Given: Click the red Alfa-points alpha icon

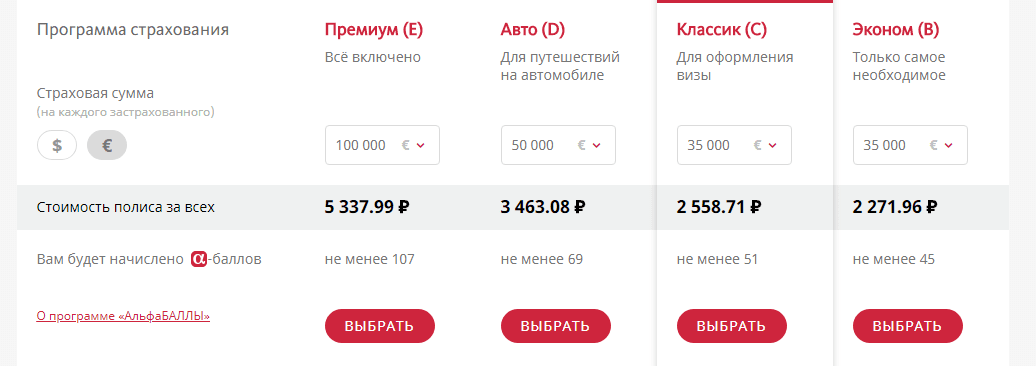Looking at the screenshot, I should pyautogui.click(x=199, y=259).
